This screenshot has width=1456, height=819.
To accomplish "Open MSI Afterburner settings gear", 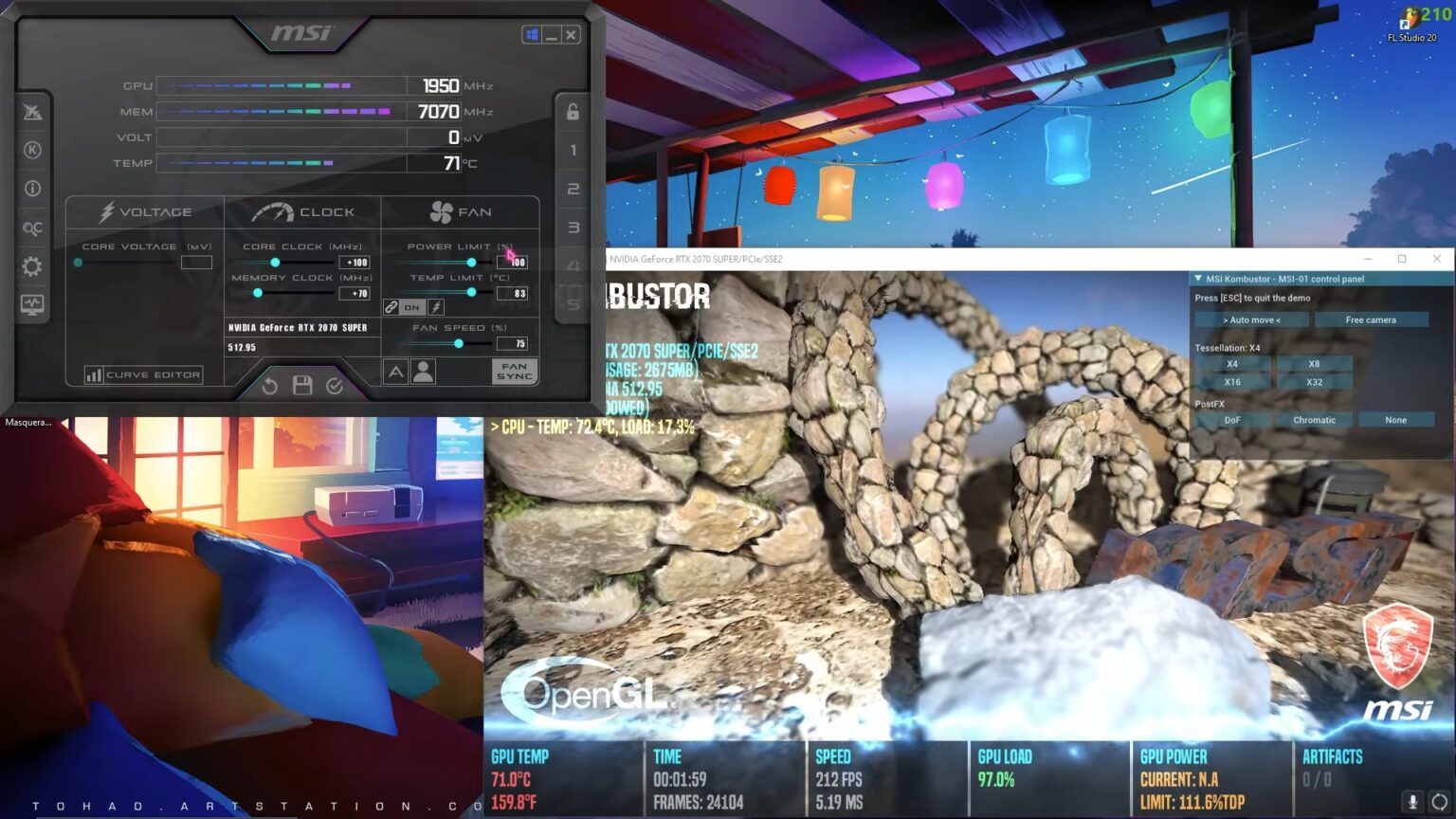I will click(x=31, y=266).
